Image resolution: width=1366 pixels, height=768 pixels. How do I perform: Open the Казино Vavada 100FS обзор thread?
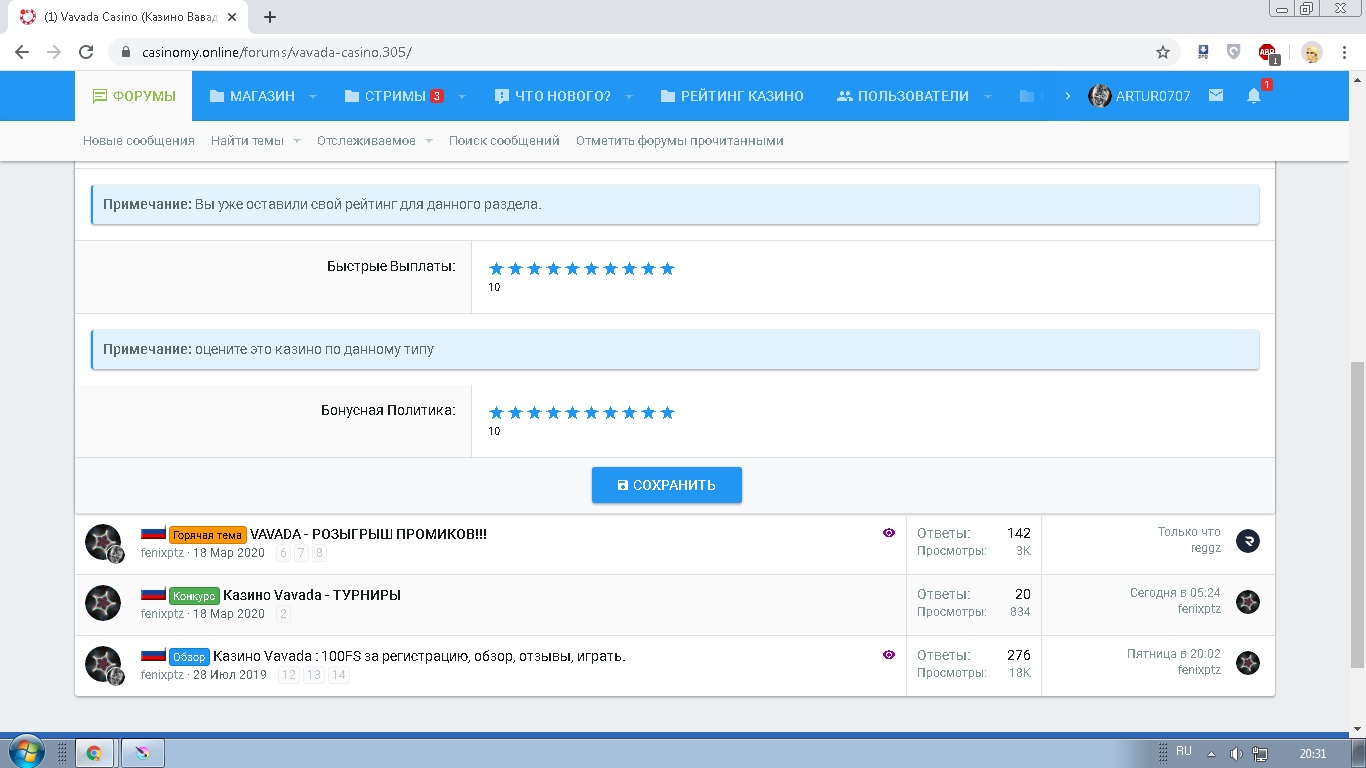click(419, 656)
